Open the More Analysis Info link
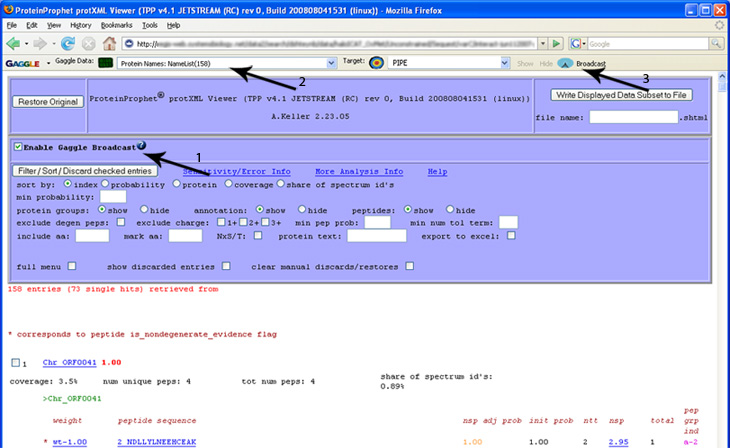Viewport: 730px width, 448px height. pyautogui.click(x=359, y=171)
